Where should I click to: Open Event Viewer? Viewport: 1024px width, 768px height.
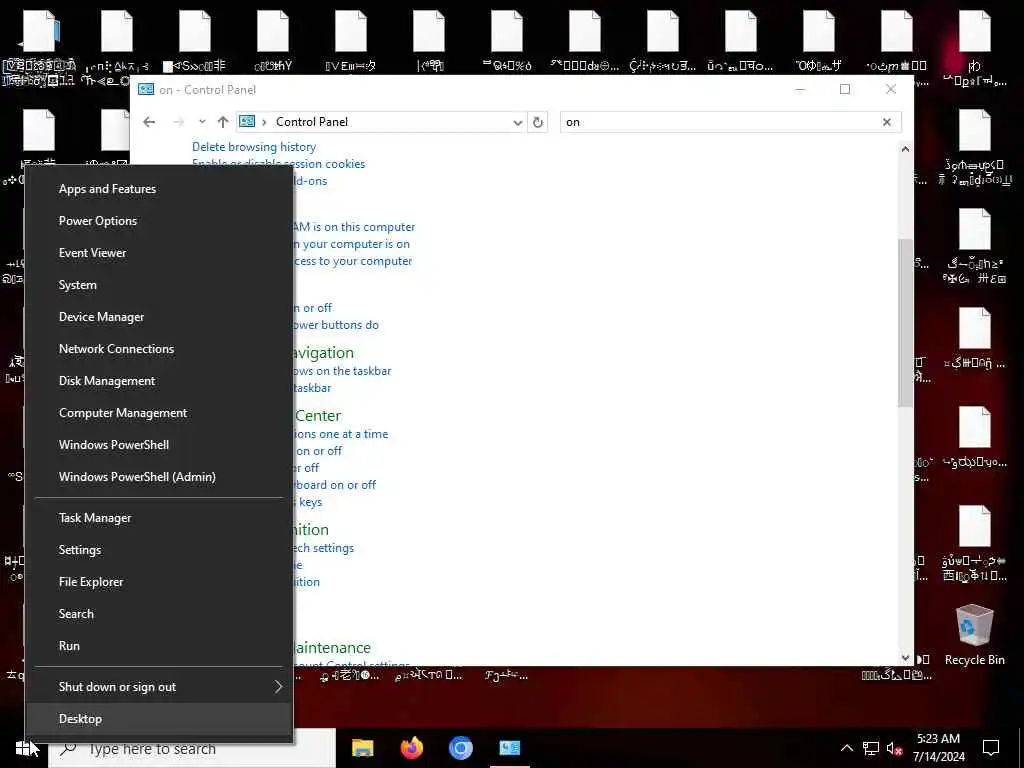(159, 253)
